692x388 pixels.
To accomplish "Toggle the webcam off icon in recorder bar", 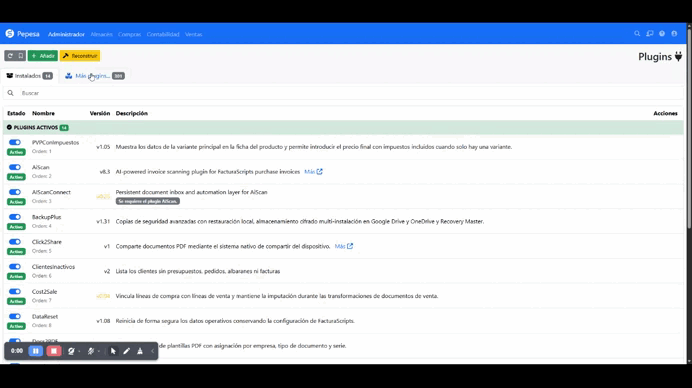I will coord(71,351).
